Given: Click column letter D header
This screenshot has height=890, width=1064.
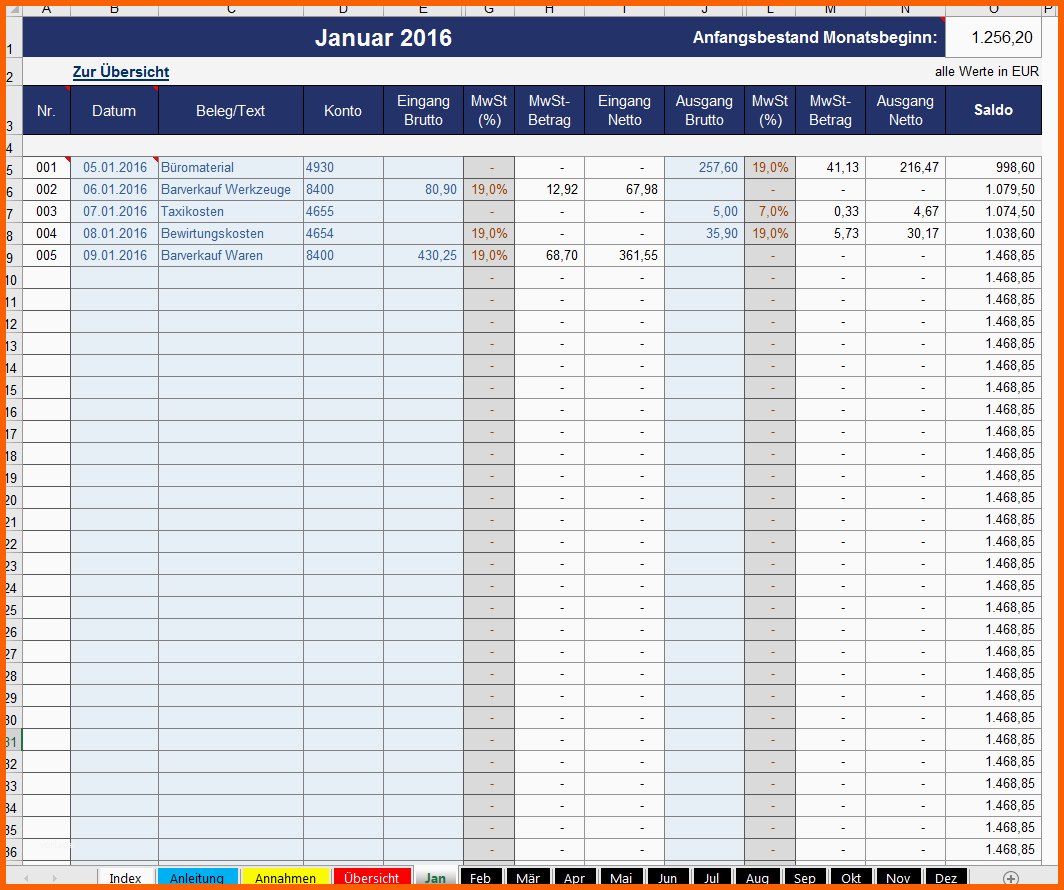Looking at the screenshot, I should [x=343, y=9].
